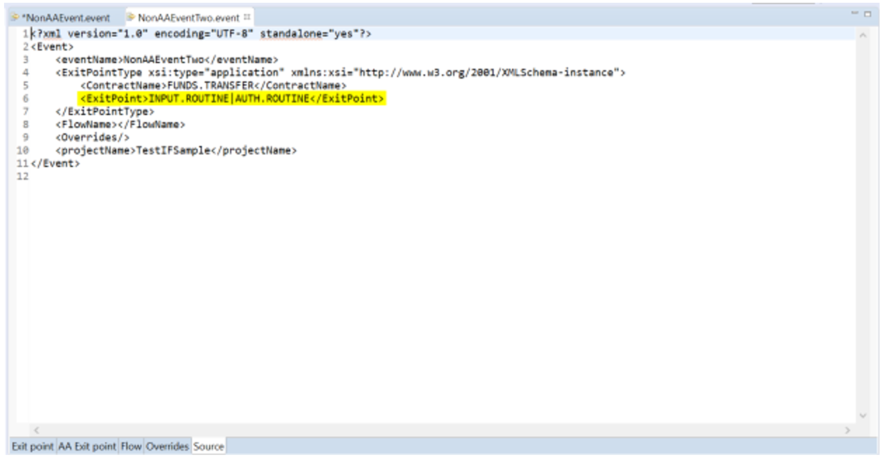Click the eventName NonAAEventTwo line
885x458 pixels.
[x=167, y=60]
